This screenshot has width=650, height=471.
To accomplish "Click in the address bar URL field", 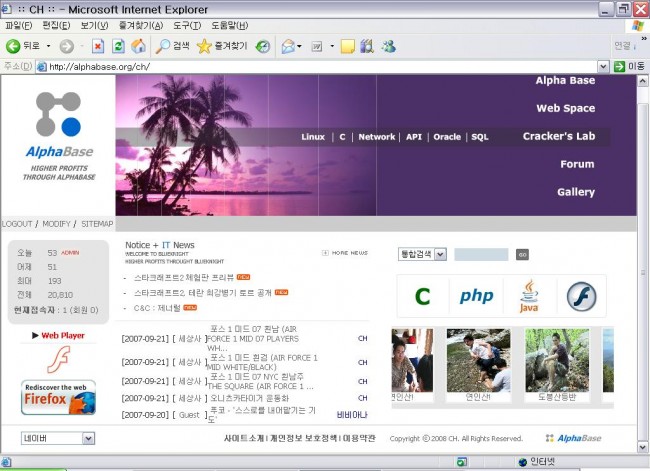I will pos(317,66).
